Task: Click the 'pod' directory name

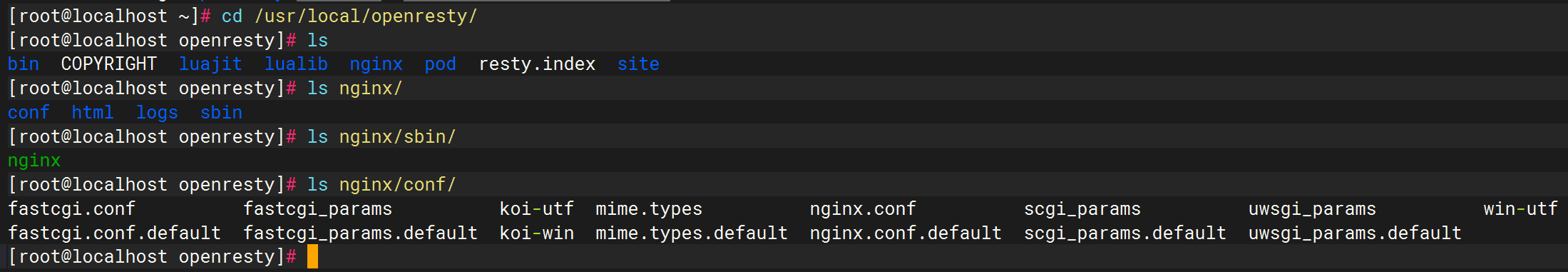Action: pyautogui.click(x=440, y=65)
